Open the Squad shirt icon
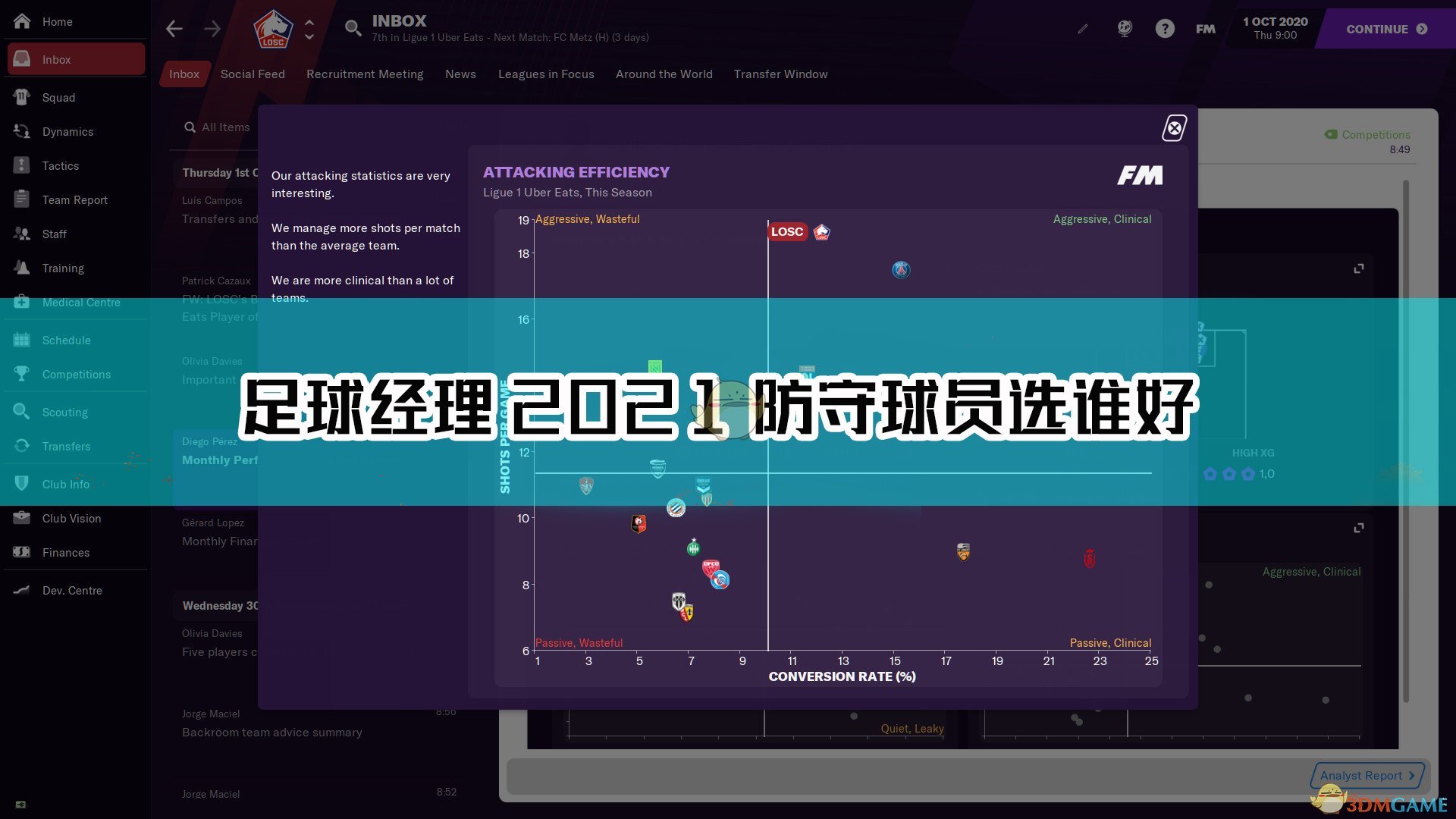 coord(21,97)
